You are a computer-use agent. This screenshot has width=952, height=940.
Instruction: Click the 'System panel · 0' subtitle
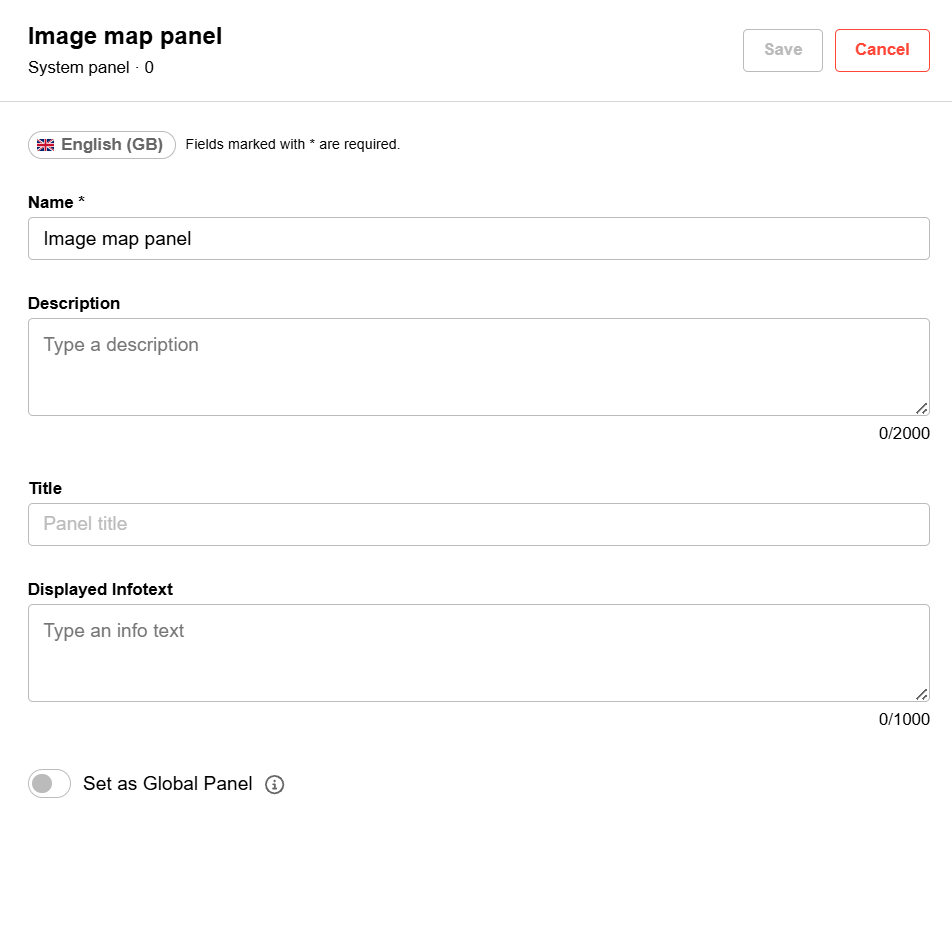91,68
